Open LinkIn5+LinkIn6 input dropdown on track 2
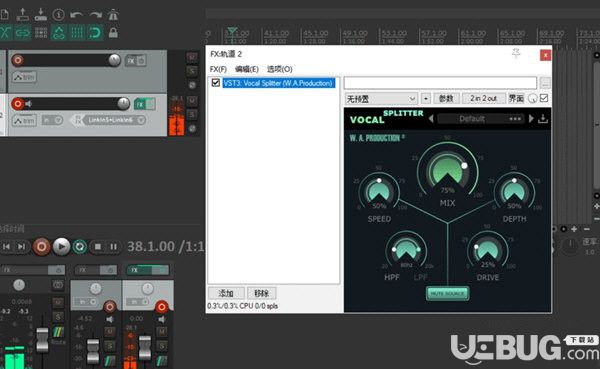The height and width of the screenshot is (369, 600). coord(110,120)
